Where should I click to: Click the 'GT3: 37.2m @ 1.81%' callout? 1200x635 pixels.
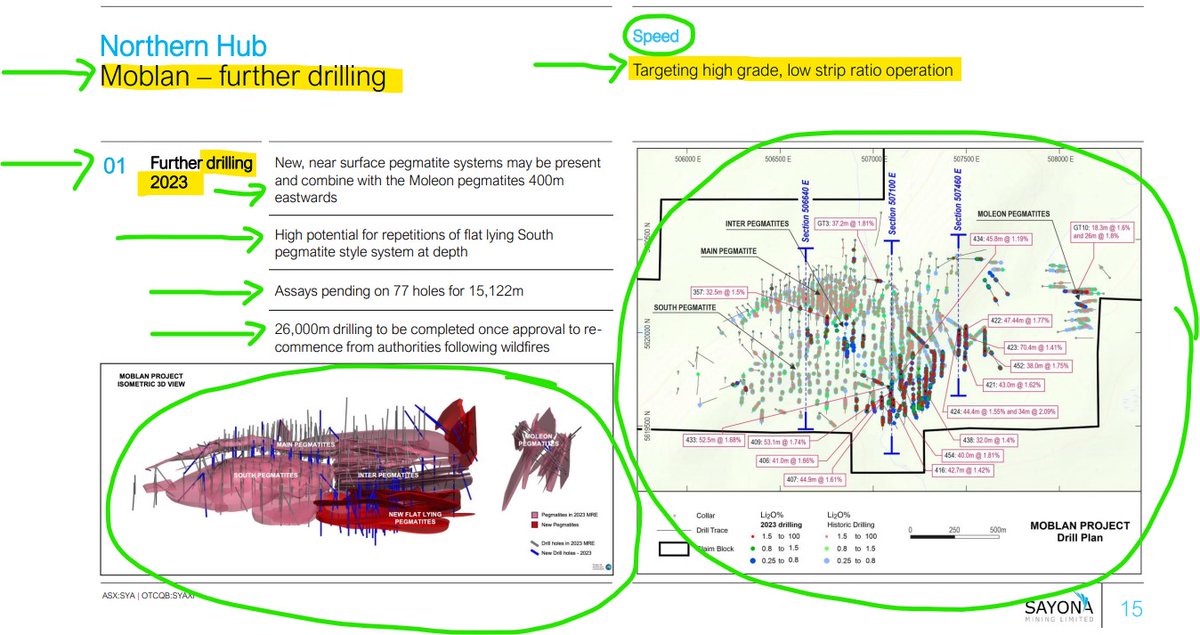coord(847,223)
